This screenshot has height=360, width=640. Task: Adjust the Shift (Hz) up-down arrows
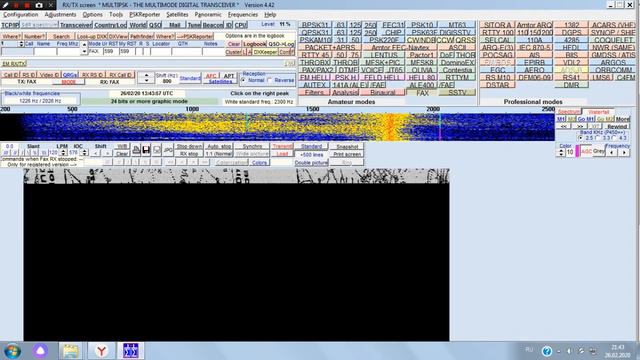pos(146,78)
